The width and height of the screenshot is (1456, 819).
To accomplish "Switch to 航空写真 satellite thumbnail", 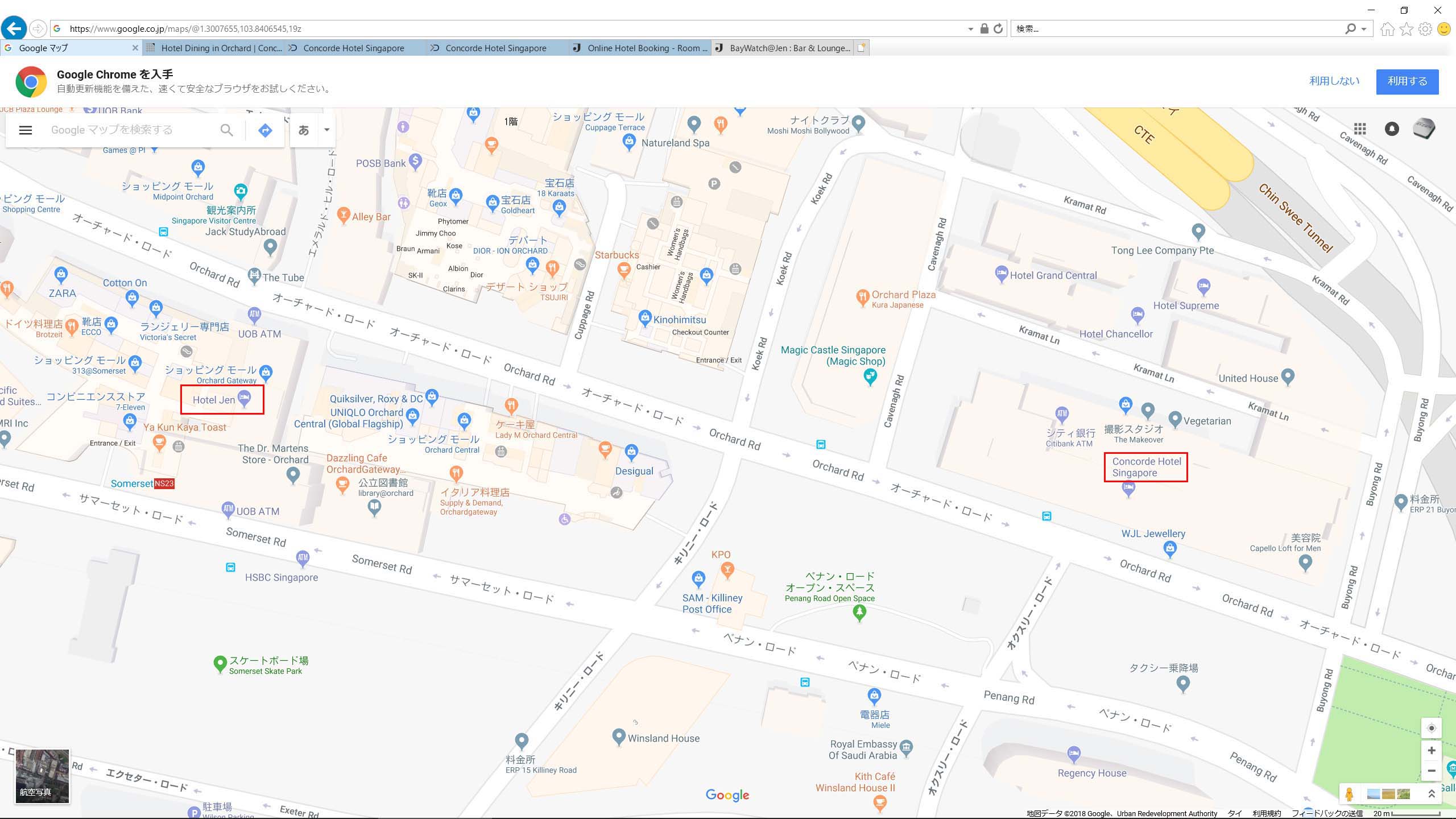I will (42, 776).
